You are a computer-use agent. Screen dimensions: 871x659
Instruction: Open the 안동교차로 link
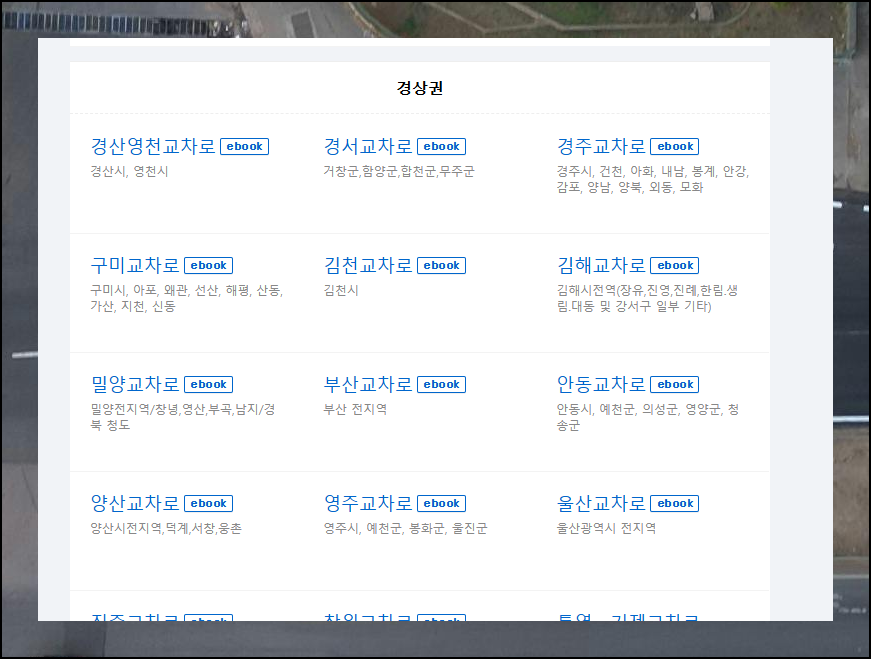(601, 385)
